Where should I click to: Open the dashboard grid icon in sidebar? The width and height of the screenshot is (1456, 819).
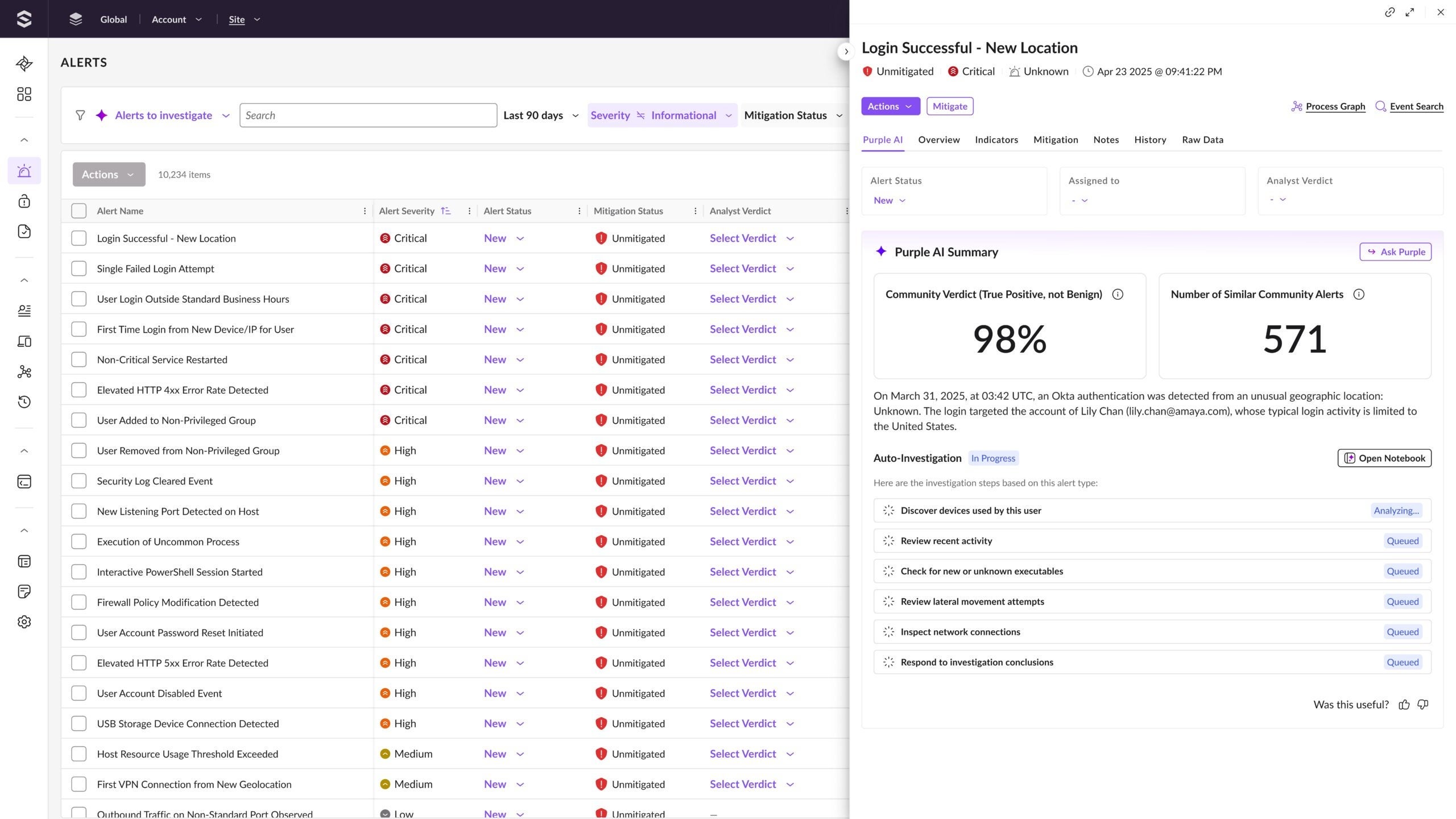pyautogui.click(x=24, y=94)
